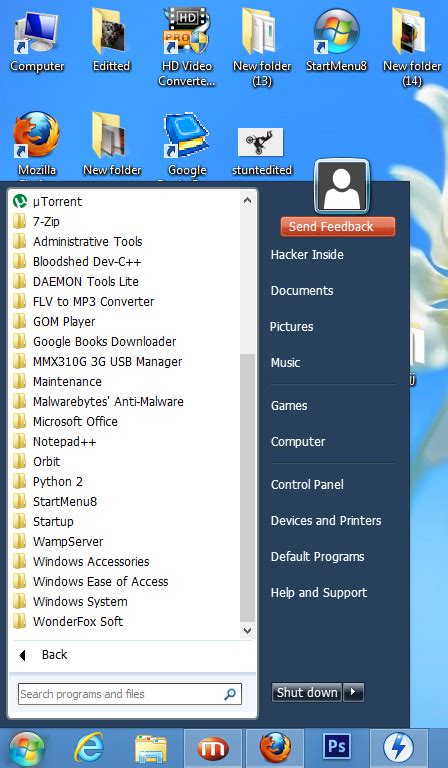Open the red M app on taskbar

point(212,748)
